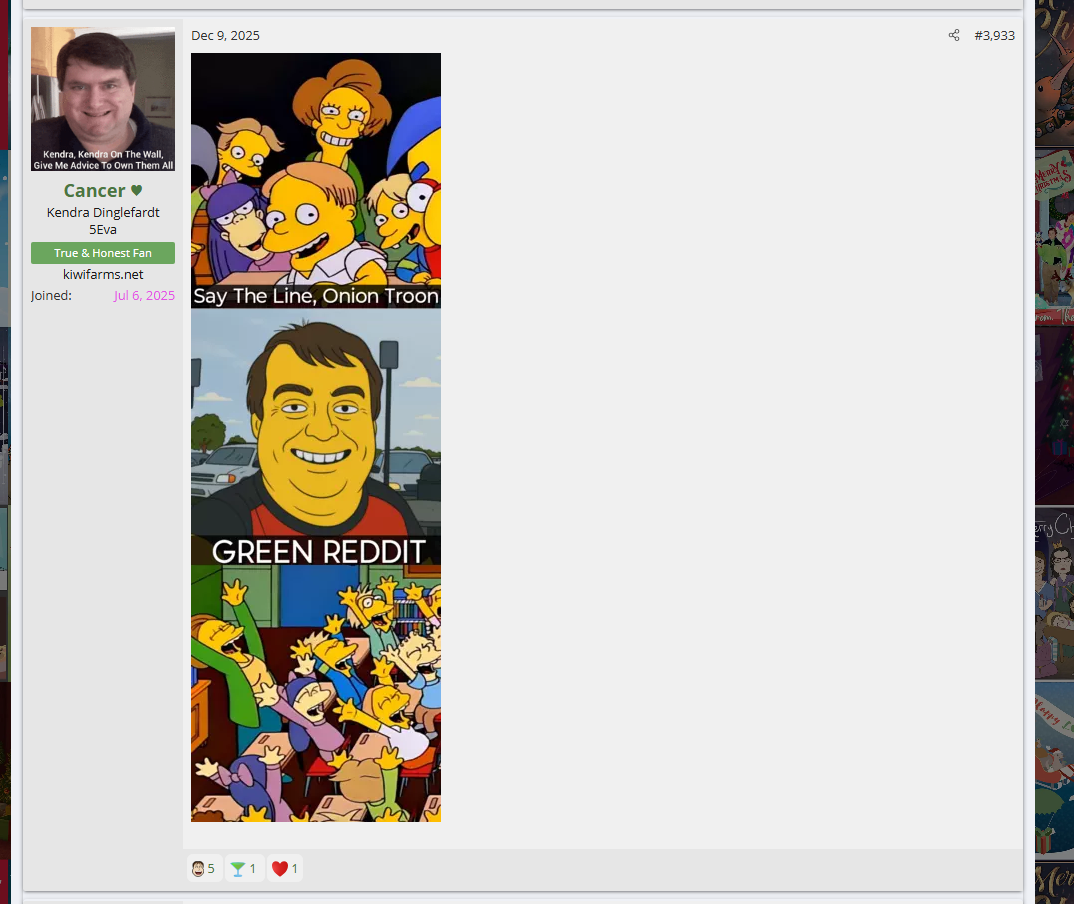Click the green heart next to Cancer username
This screenshot has height=904, width=1074.
137,191
